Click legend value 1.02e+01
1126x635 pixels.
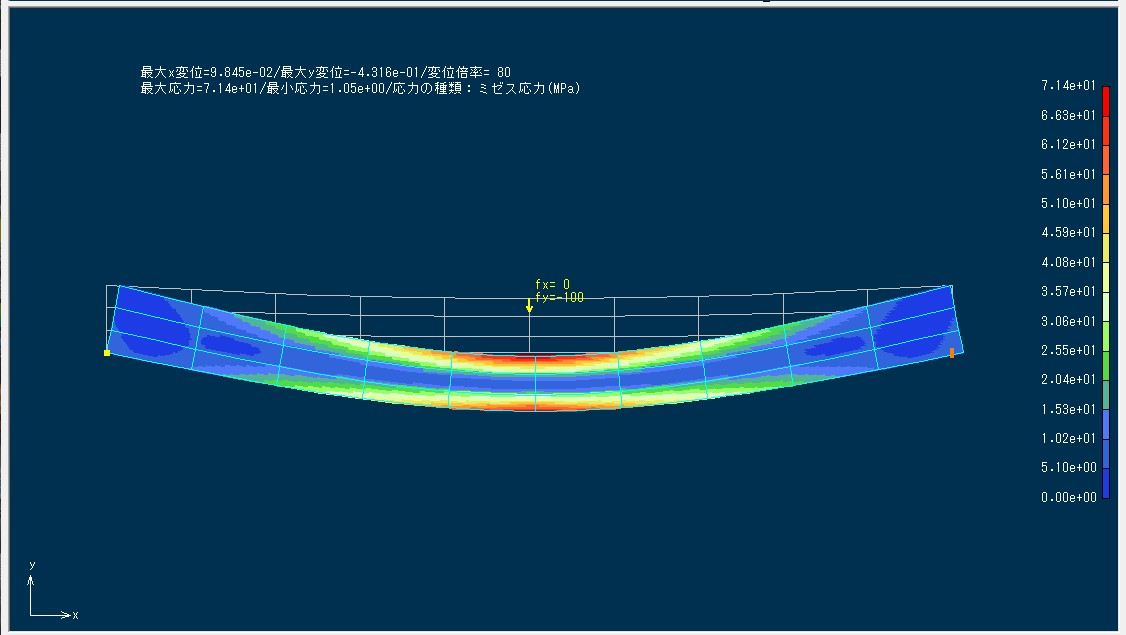[1069, 438]
